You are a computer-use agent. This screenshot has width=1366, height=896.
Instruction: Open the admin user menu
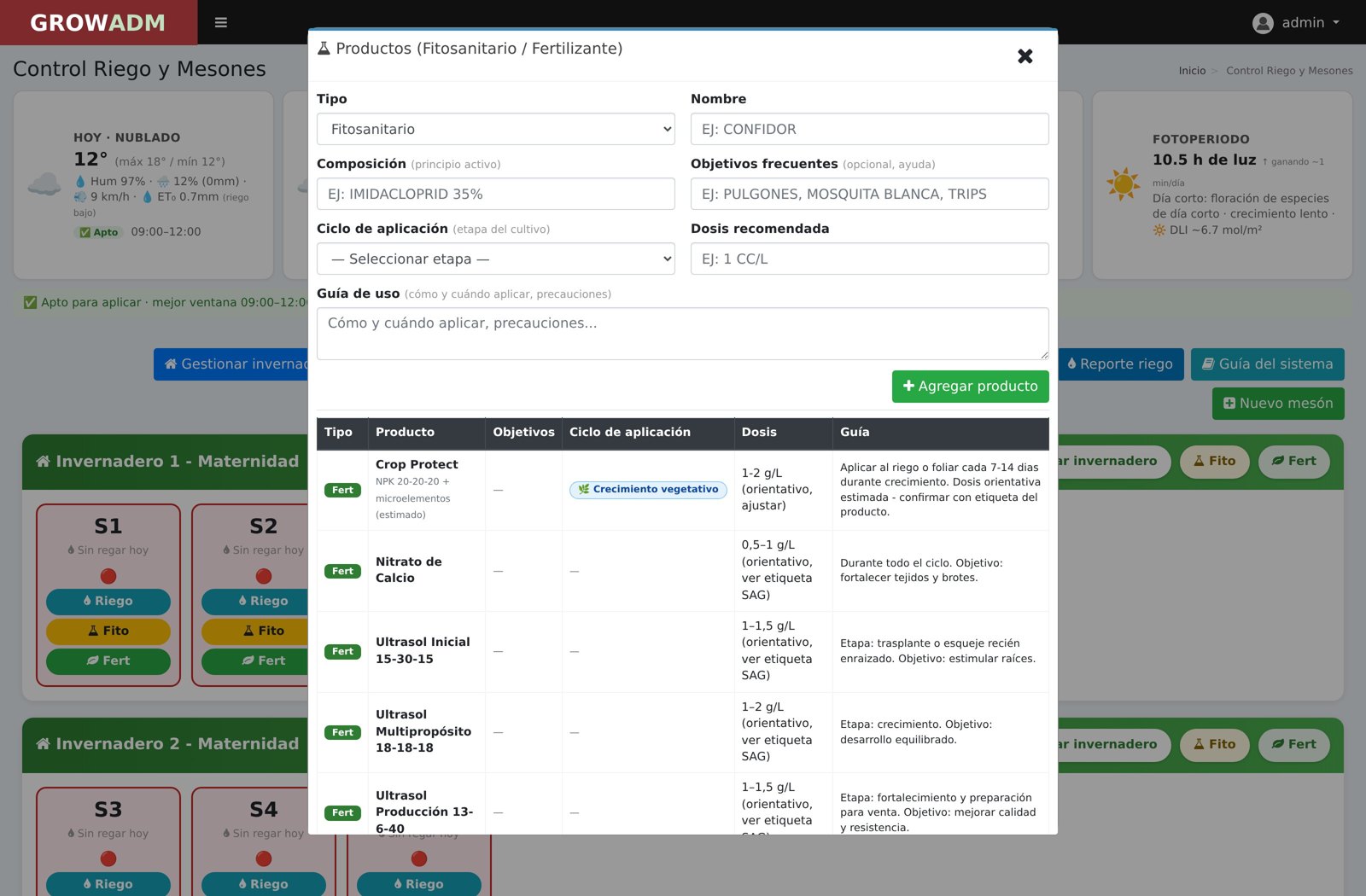coord(1296,23)
